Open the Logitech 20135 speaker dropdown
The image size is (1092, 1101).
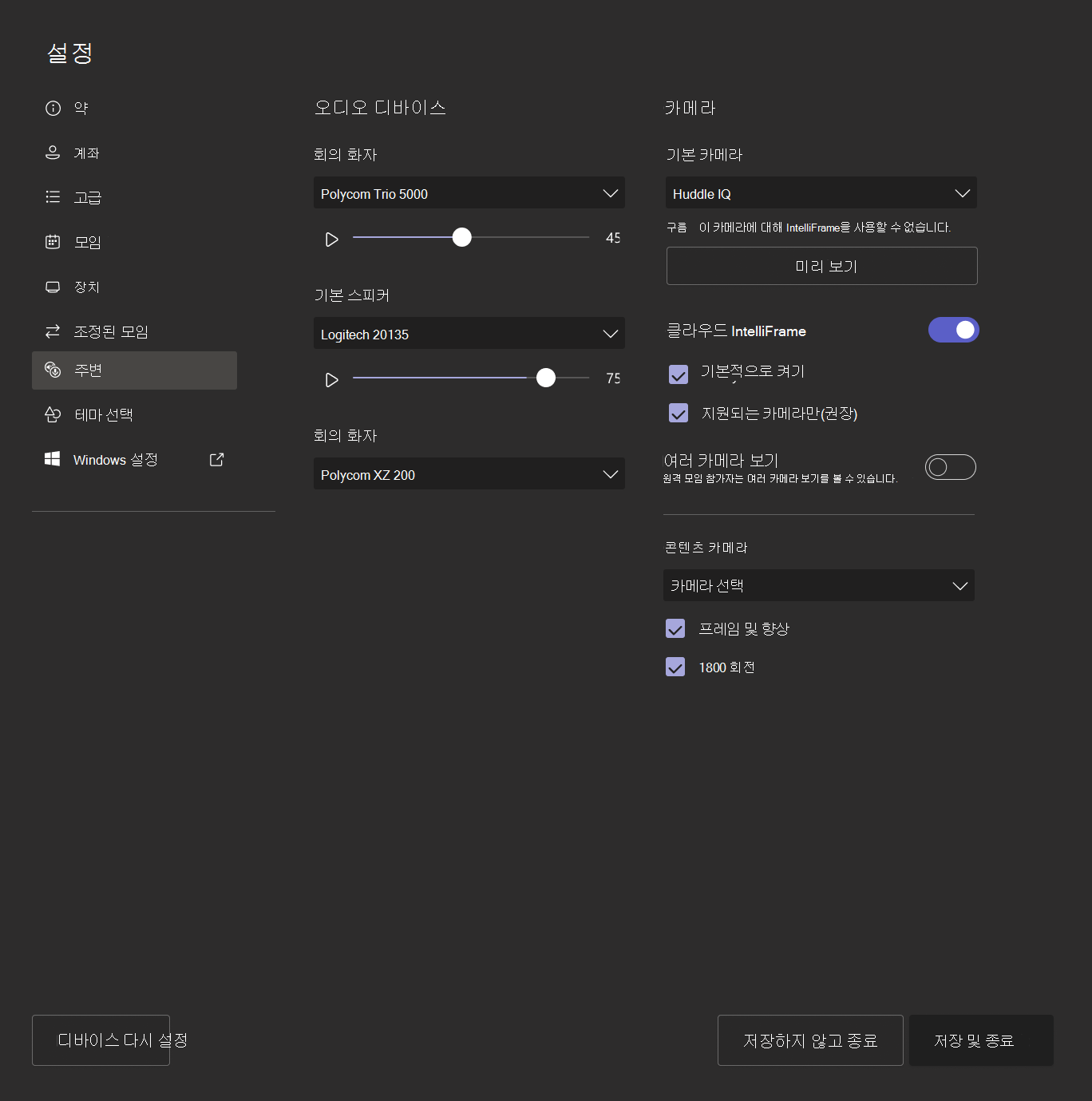click(469, 333)
